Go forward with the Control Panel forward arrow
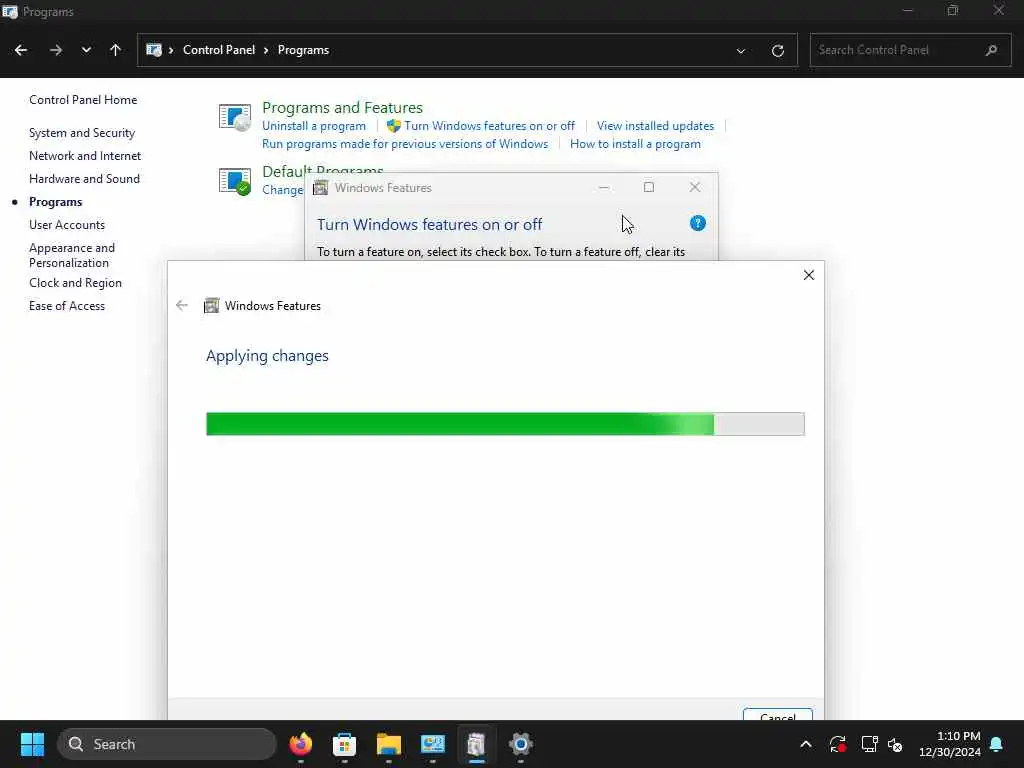This screenshot has height=768, width=1024. coord(56,50)
